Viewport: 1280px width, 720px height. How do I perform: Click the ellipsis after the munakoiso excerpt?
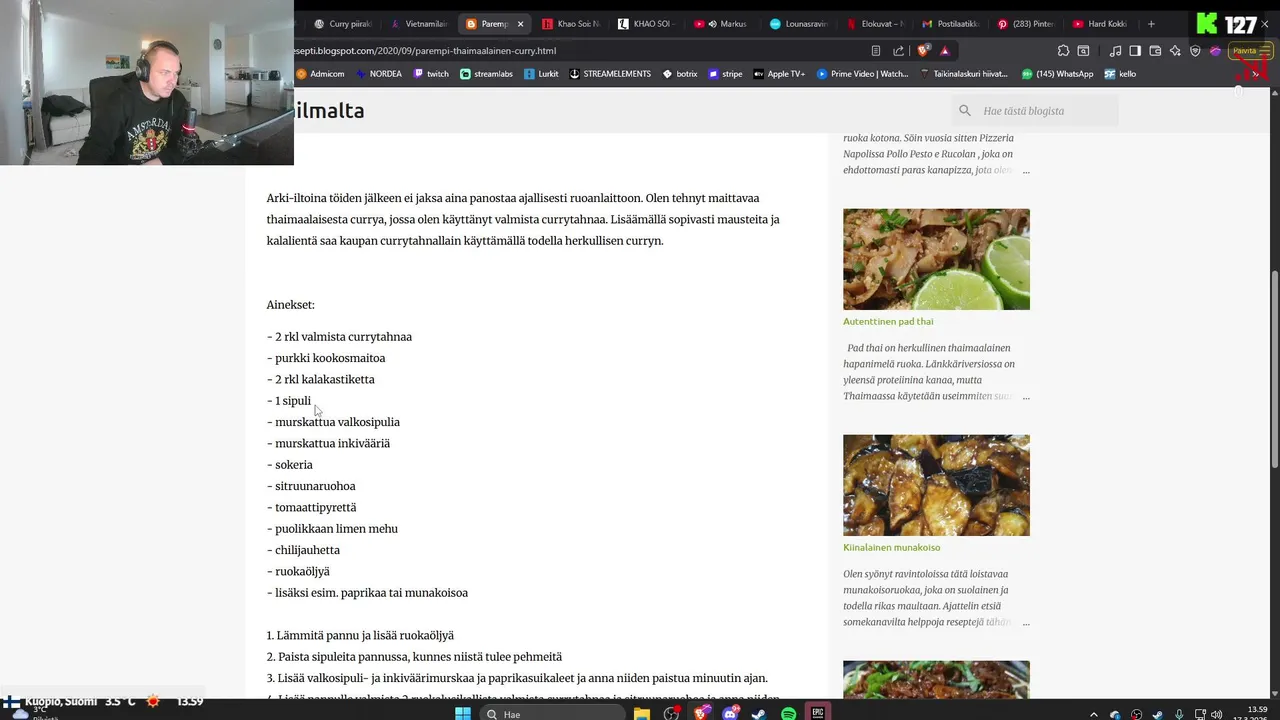tap(1025, 623)
